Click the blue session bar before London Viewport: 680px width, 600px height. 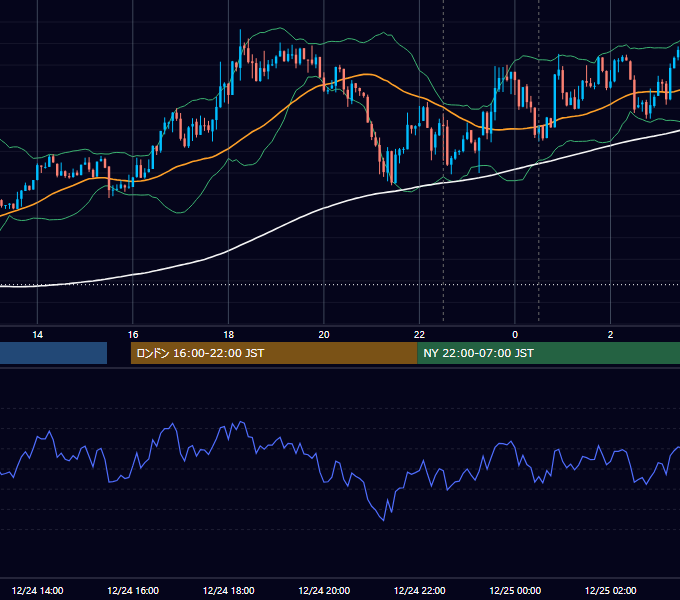point(53,353)
